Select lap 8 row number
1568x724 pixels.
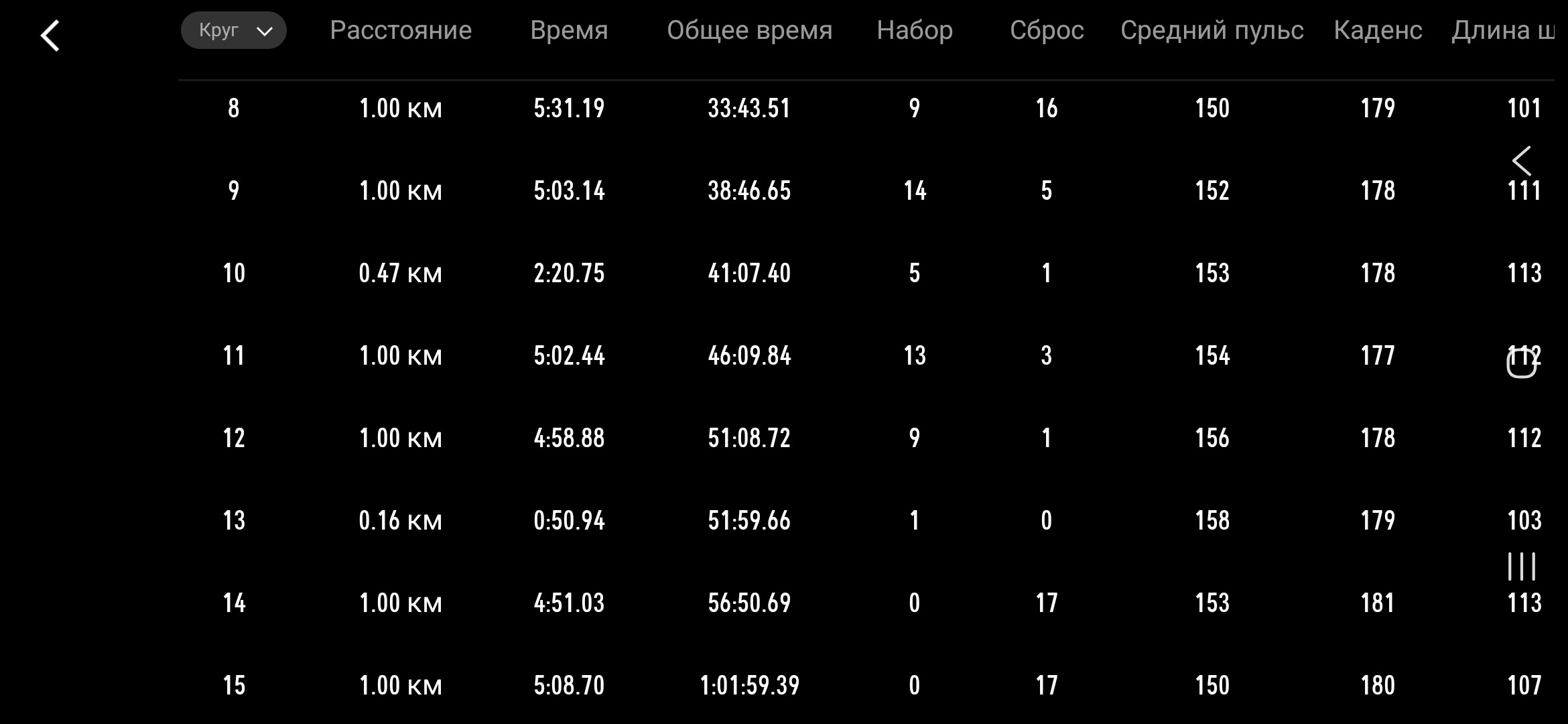point(233,108)
